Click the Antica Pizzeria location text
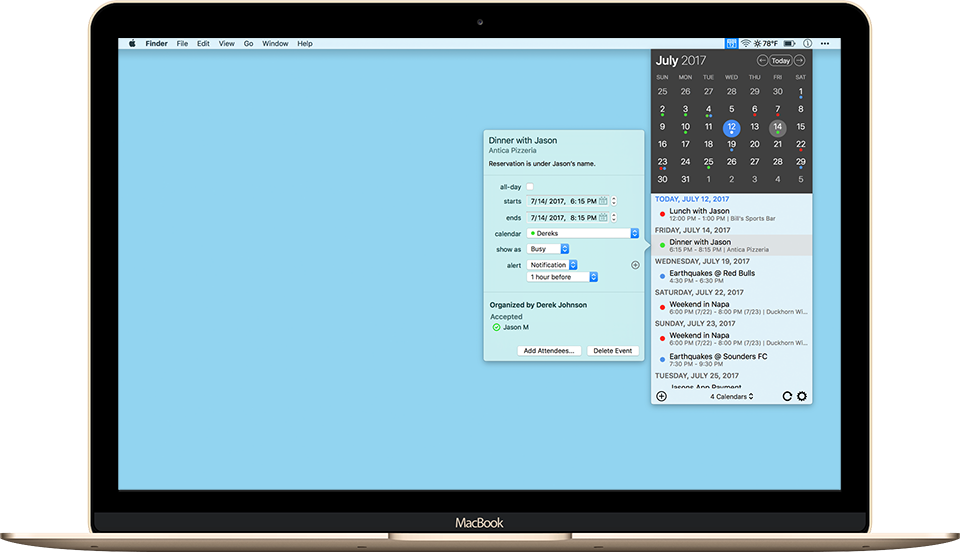960x552 pixels. (x=512, y=151)
